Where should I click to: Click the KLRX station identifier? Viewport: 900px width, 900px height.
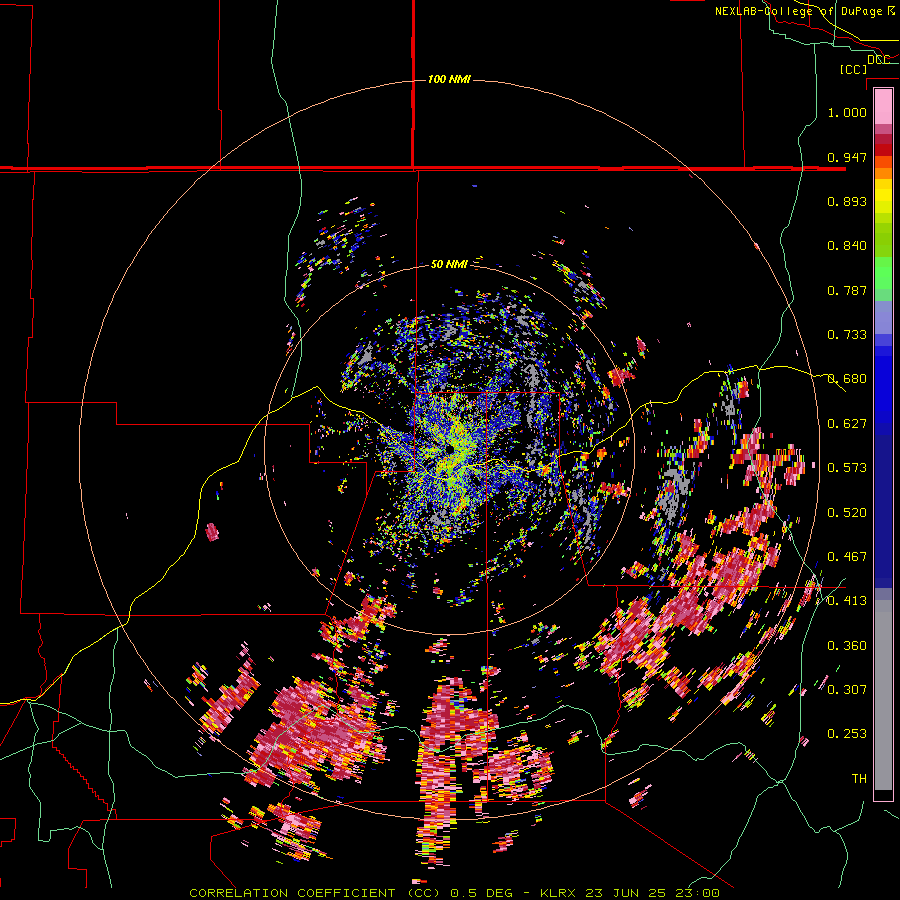click(x=558, y=893)
